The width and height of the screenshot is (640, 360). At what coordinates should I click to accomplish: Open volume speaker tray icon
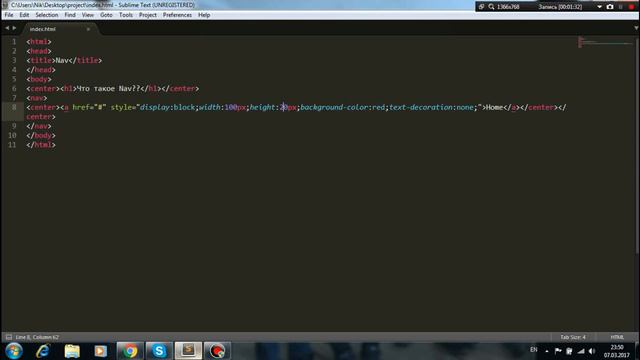[x=592, y=351]
